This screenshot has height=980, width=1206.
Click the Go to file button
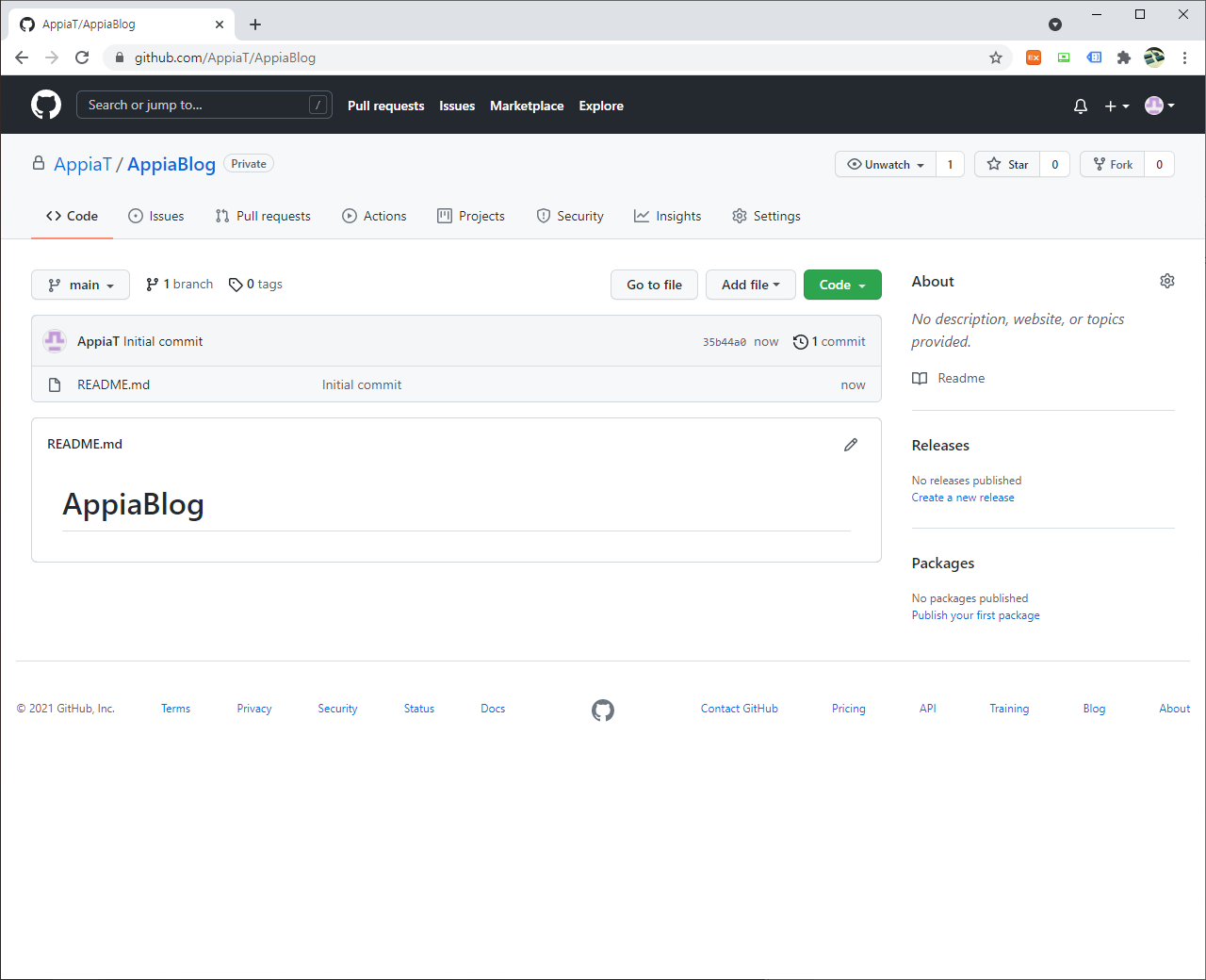654,285
